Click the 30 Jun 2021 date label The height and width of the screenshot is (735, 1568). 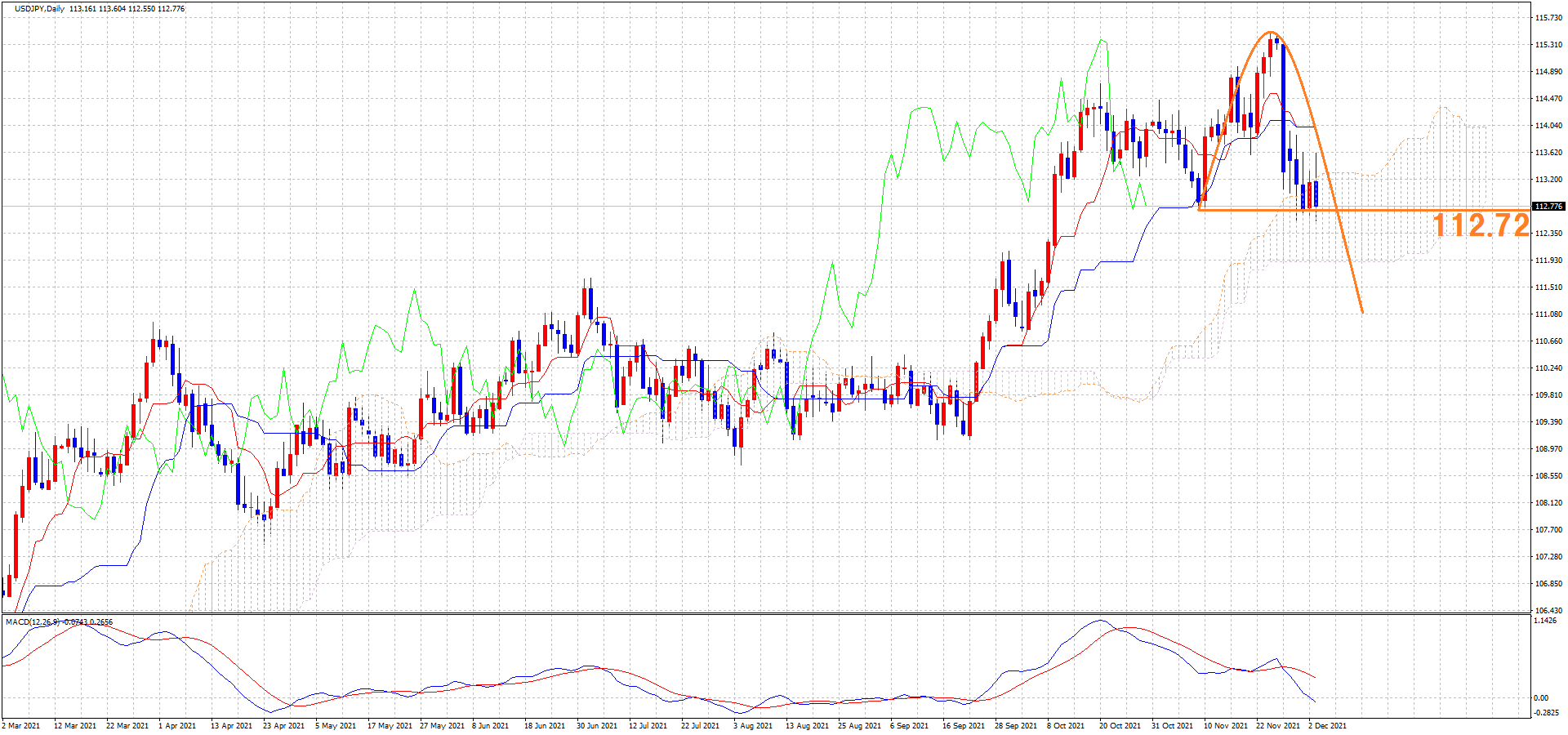[x=596, y=725]
